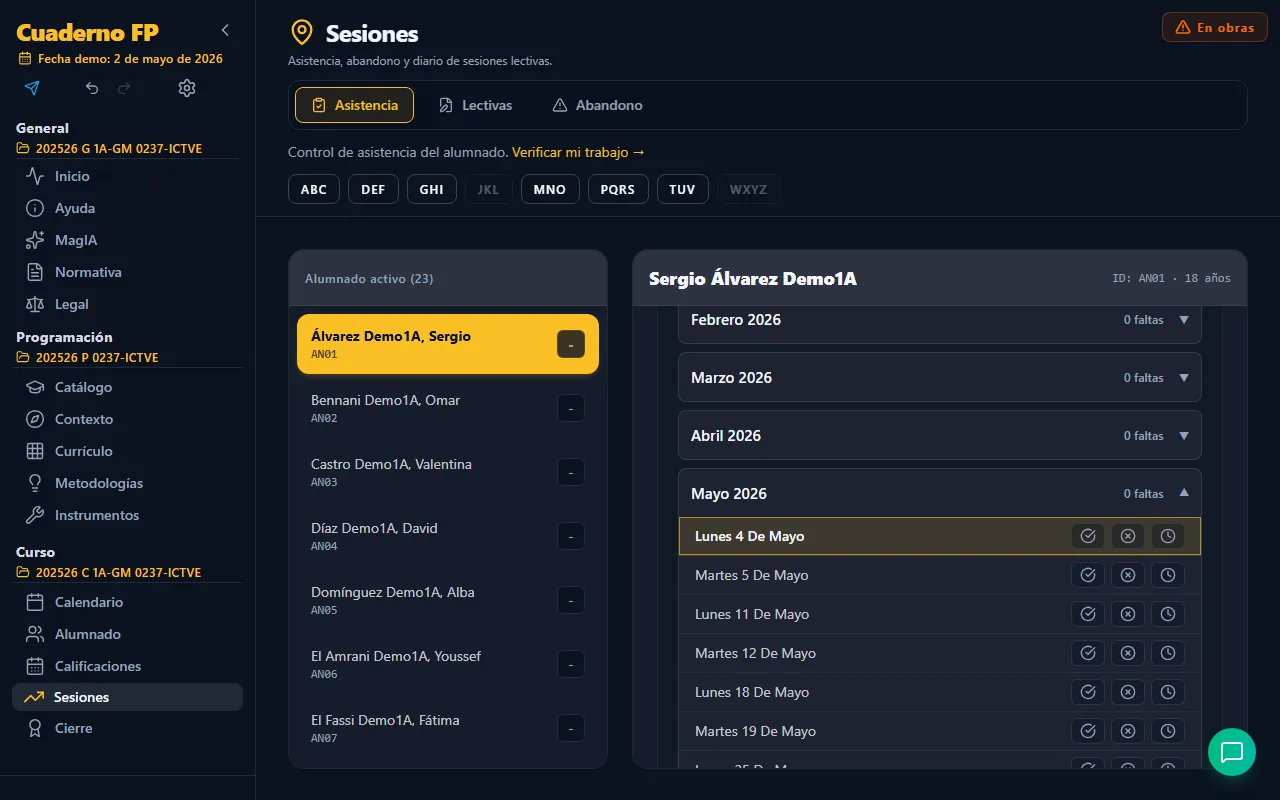Open the 202526 G 1A-GM 0237-ICTVE folder selector
The width and height of the screenshot is (1280, 800).
(110, 149)
